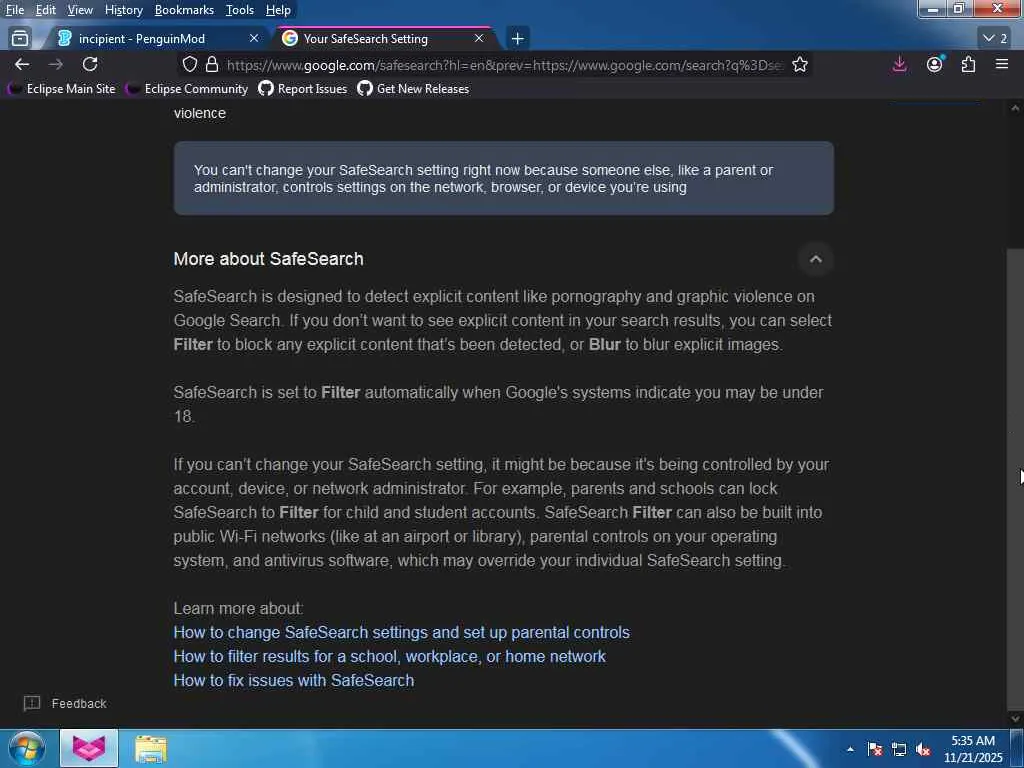Viewport: 1024px width, 768px height.
Task: Click the SafeSearch locked notice box
Action: (504, 178)
